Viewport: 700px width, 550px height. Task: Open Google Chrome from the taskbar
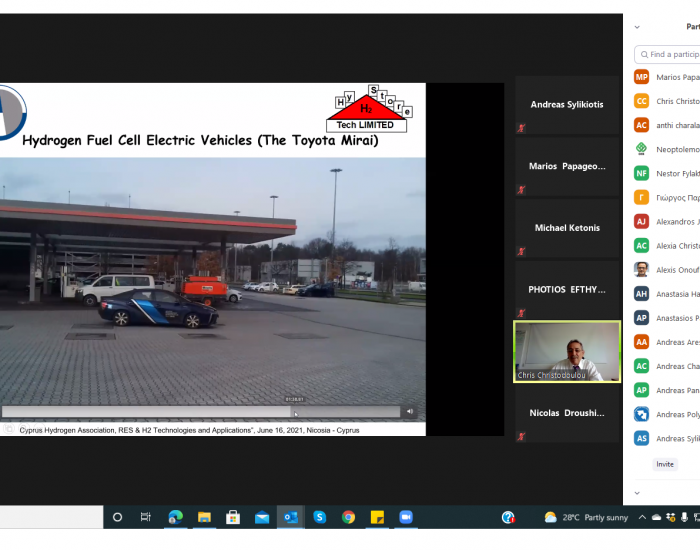pyautogui.click(x=348, y=517)
